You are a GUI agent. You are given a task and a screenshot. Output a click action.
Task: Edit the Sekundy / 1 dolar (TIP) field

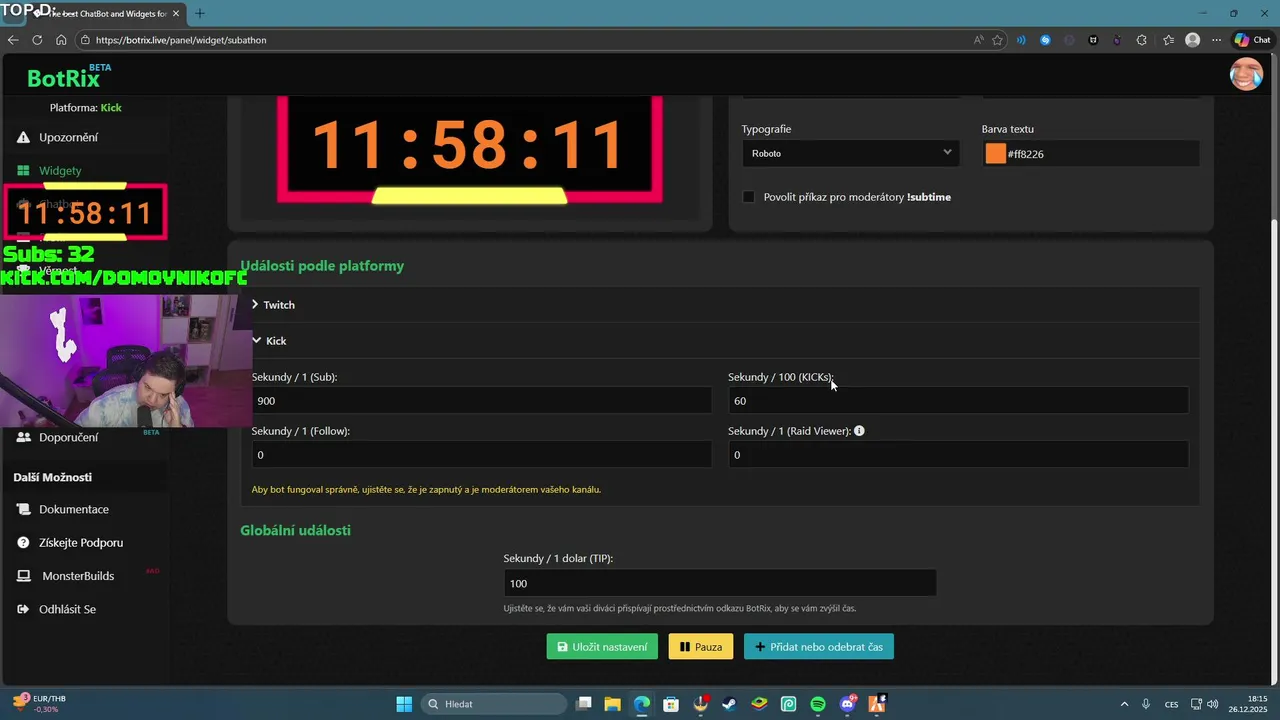tap(720, 583)
